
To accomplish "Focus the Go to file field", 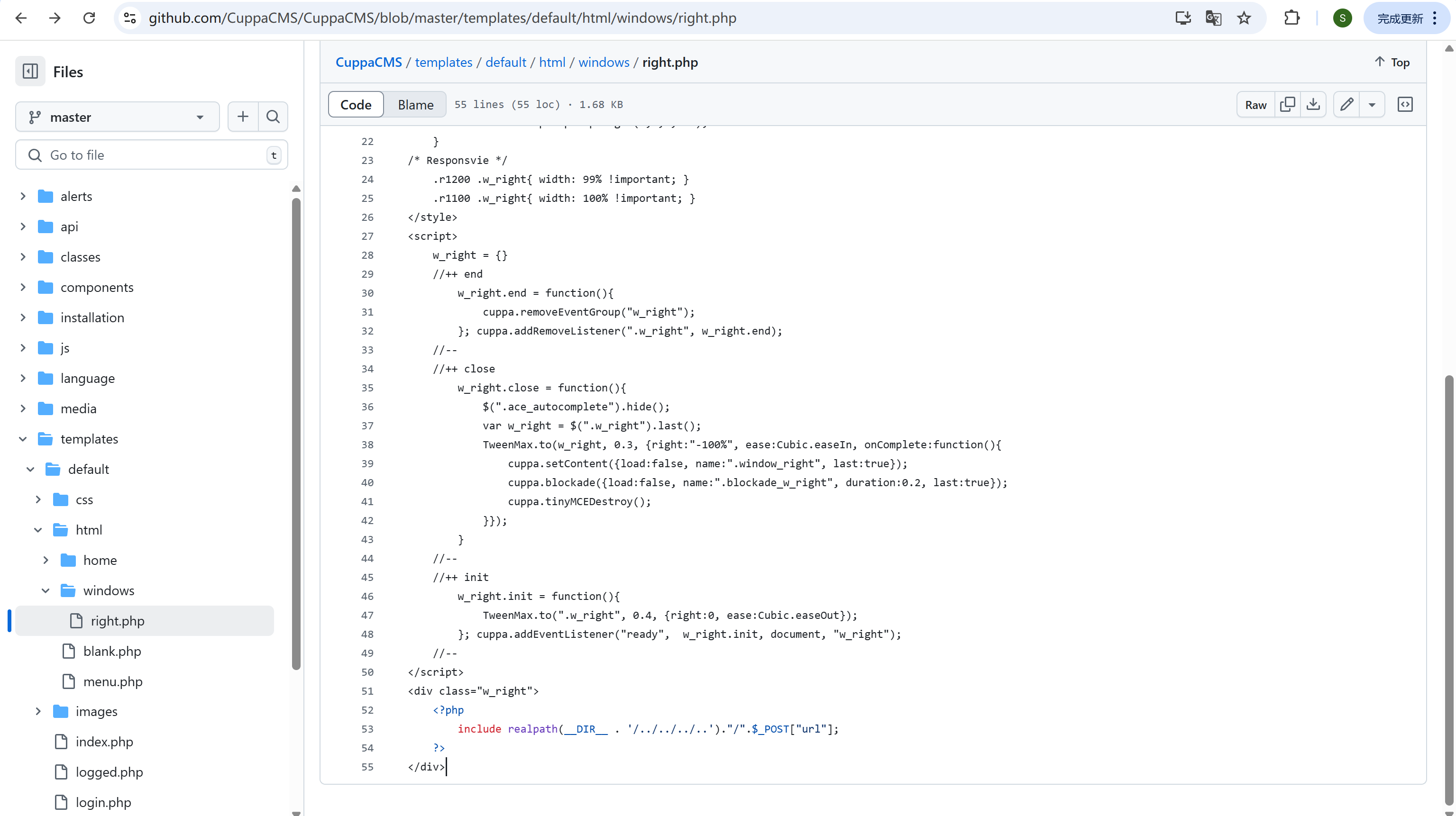I will 151,155.
